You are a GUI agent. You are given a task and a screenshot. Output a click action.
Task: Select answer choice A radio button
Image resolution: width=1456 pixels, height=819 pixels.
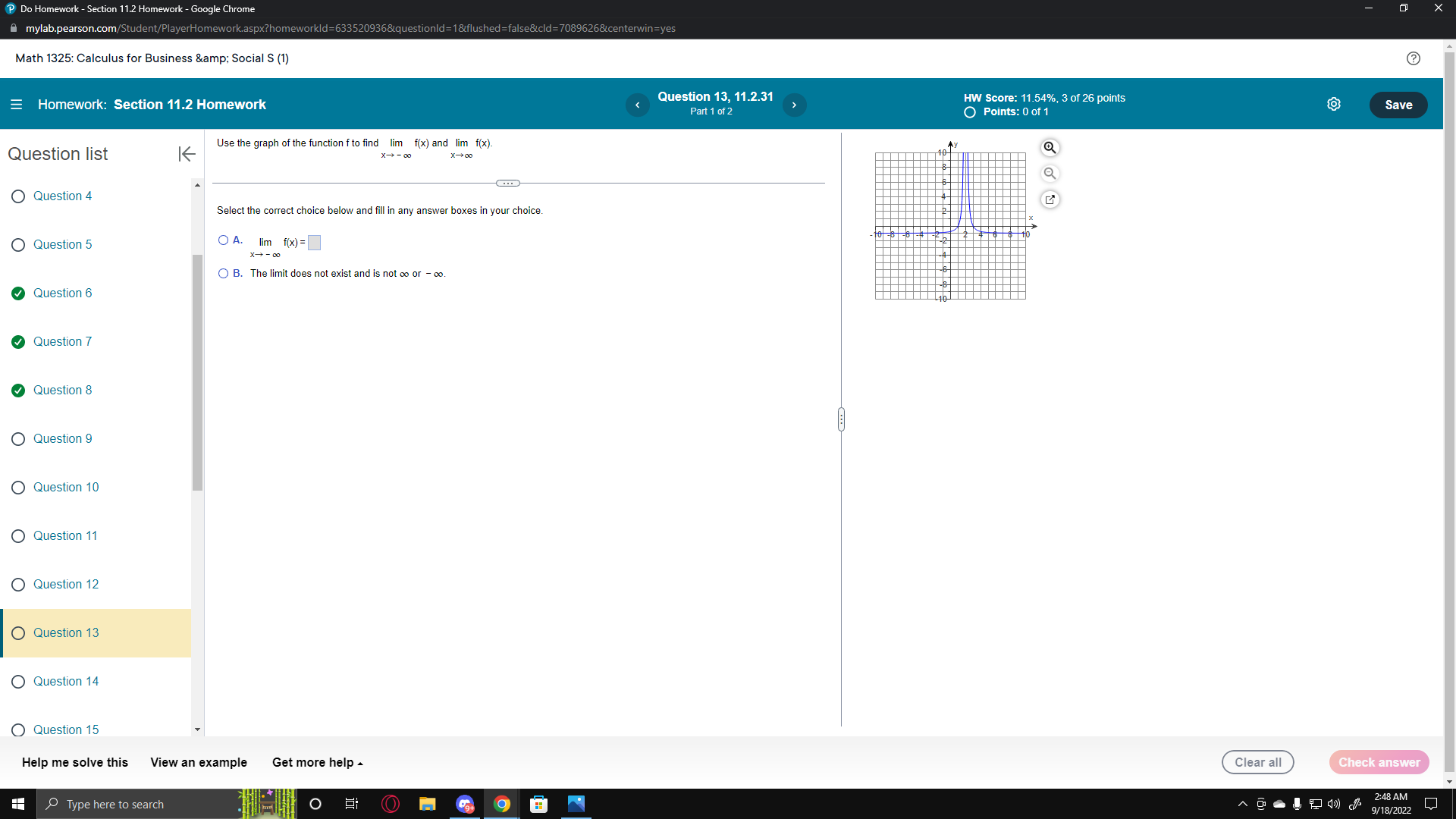click(223, 240)
